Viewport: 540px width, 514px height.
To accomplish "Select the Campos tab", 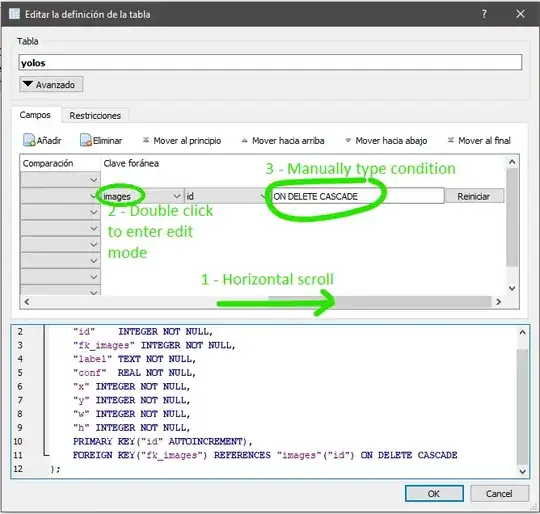I will click(x=35, y=115).
